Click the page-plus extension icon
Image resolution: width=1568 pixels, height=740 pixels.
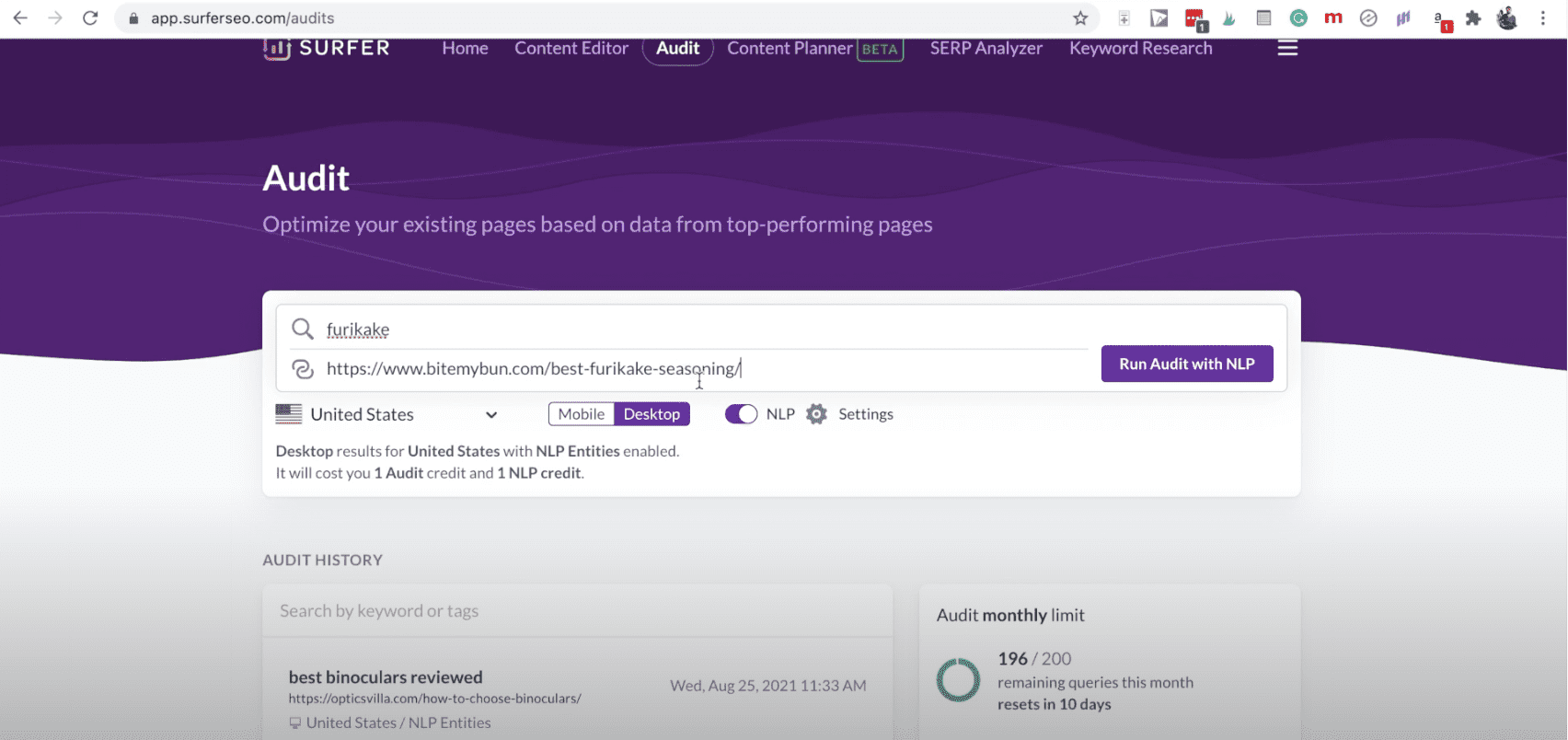pyautogui.click(x=1124, y=17)
